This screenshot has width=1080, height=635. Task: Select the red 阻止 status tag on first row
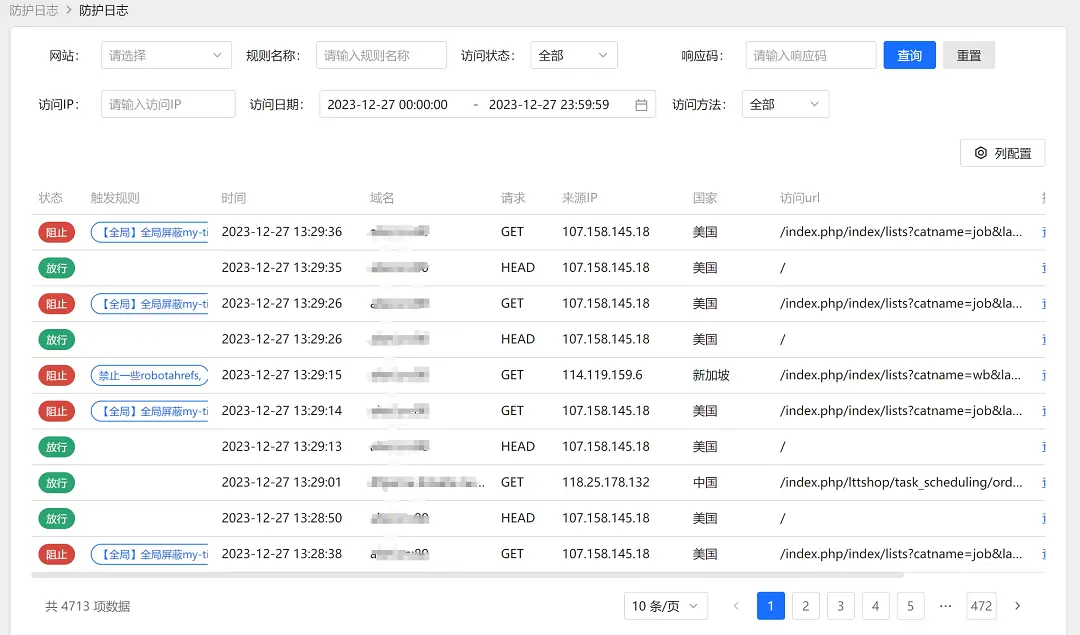pyautogui.click(x=55, y=232)
